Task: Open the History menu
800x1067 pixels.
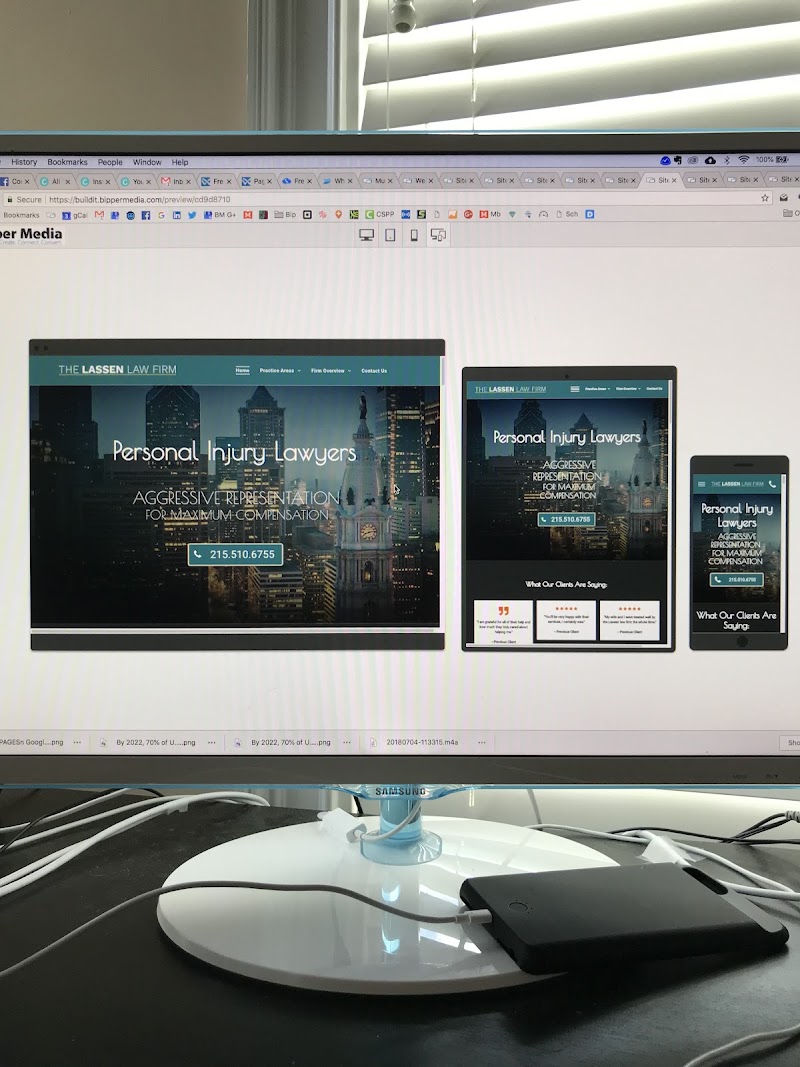Action: 24,162
